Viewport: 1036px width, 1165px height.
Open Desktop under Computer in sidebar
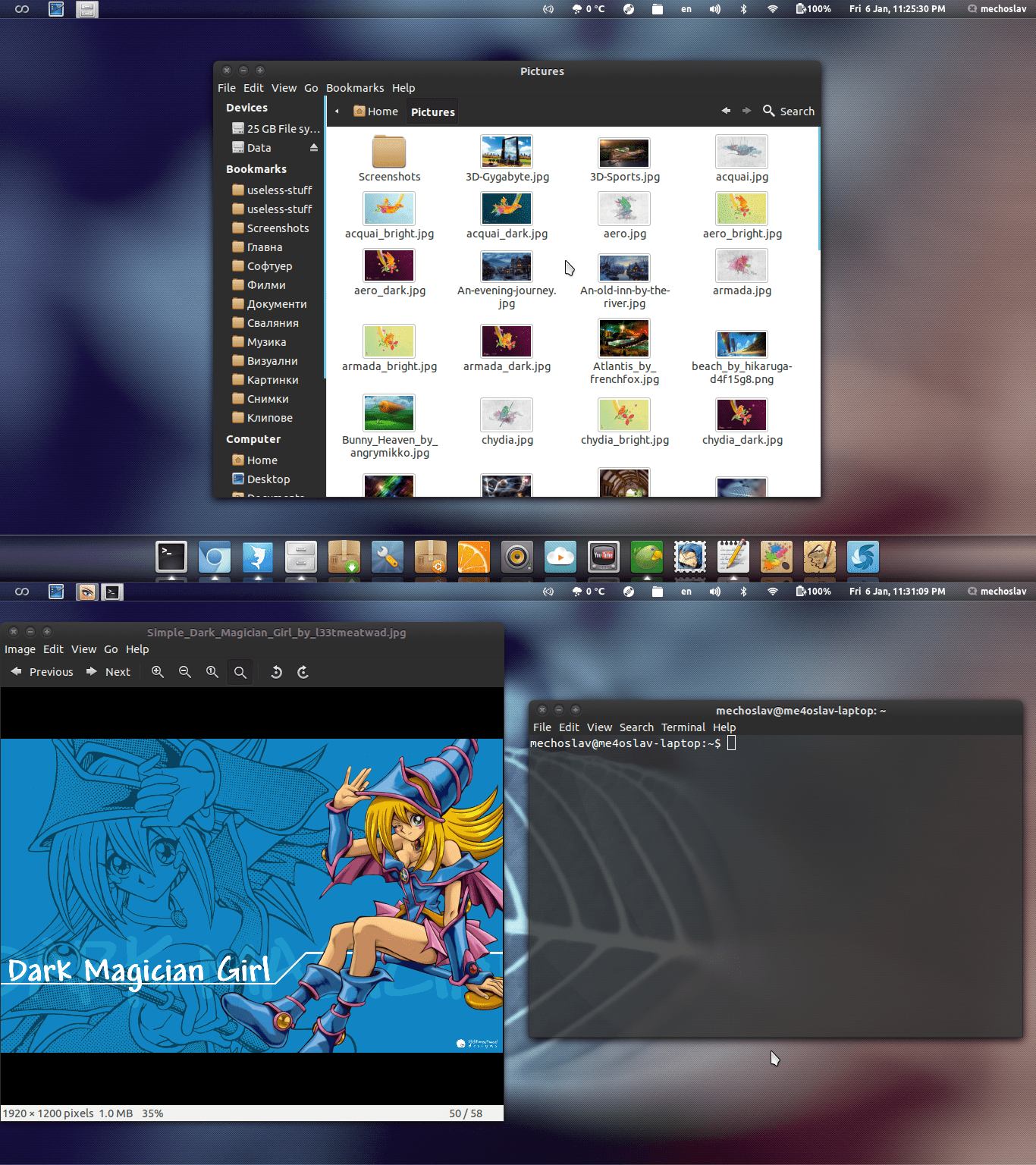click(x=261, y=479)
